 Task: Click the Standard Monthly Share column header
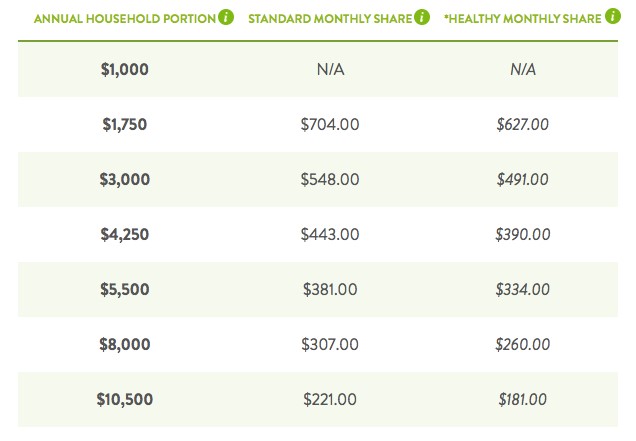click(330, 19)
